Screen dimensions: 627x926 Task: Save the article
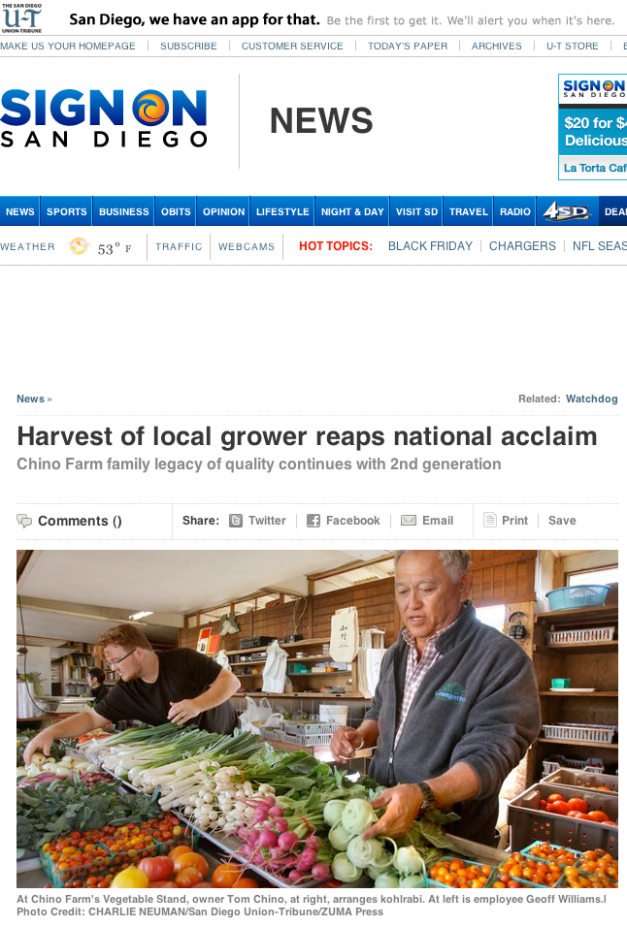tap(561, 520)
